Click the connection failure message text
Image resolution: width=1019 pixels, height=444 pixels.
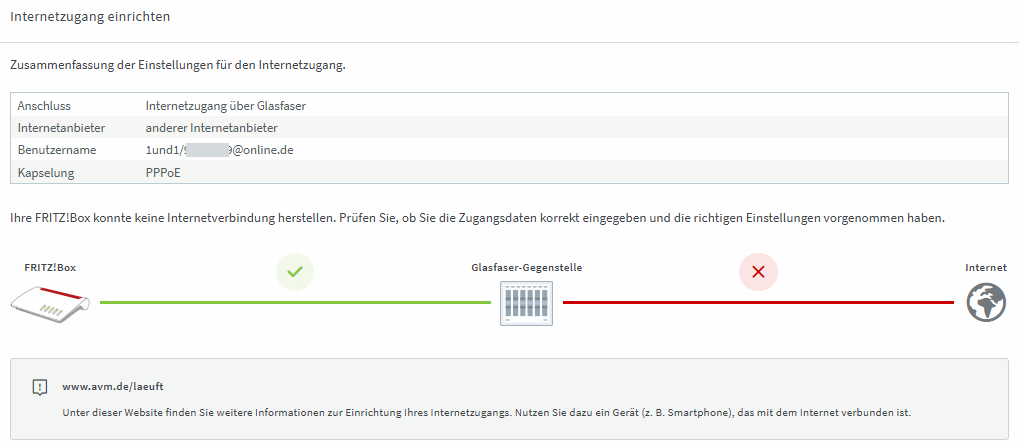(477, 218)
